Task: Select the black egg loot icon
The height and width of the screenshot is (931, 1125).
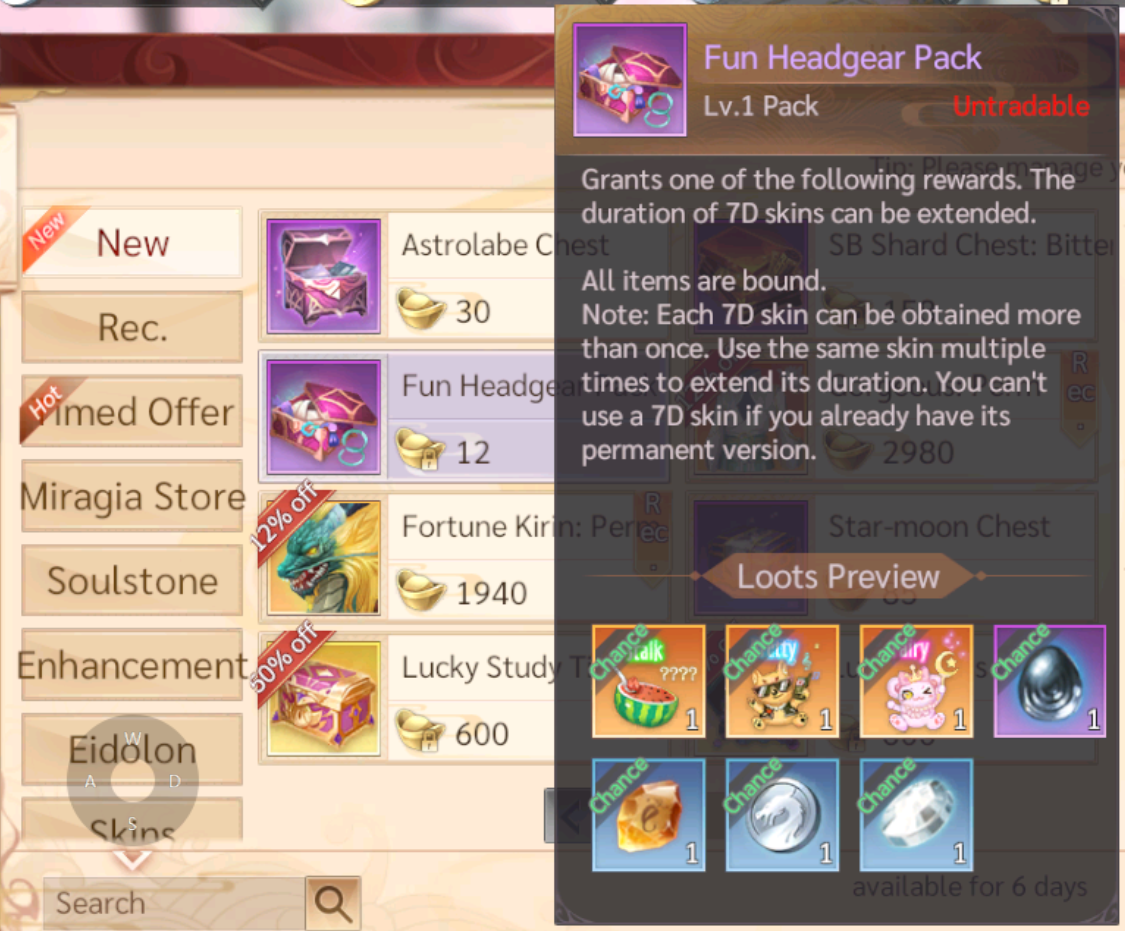Action: pos(1050,681)
